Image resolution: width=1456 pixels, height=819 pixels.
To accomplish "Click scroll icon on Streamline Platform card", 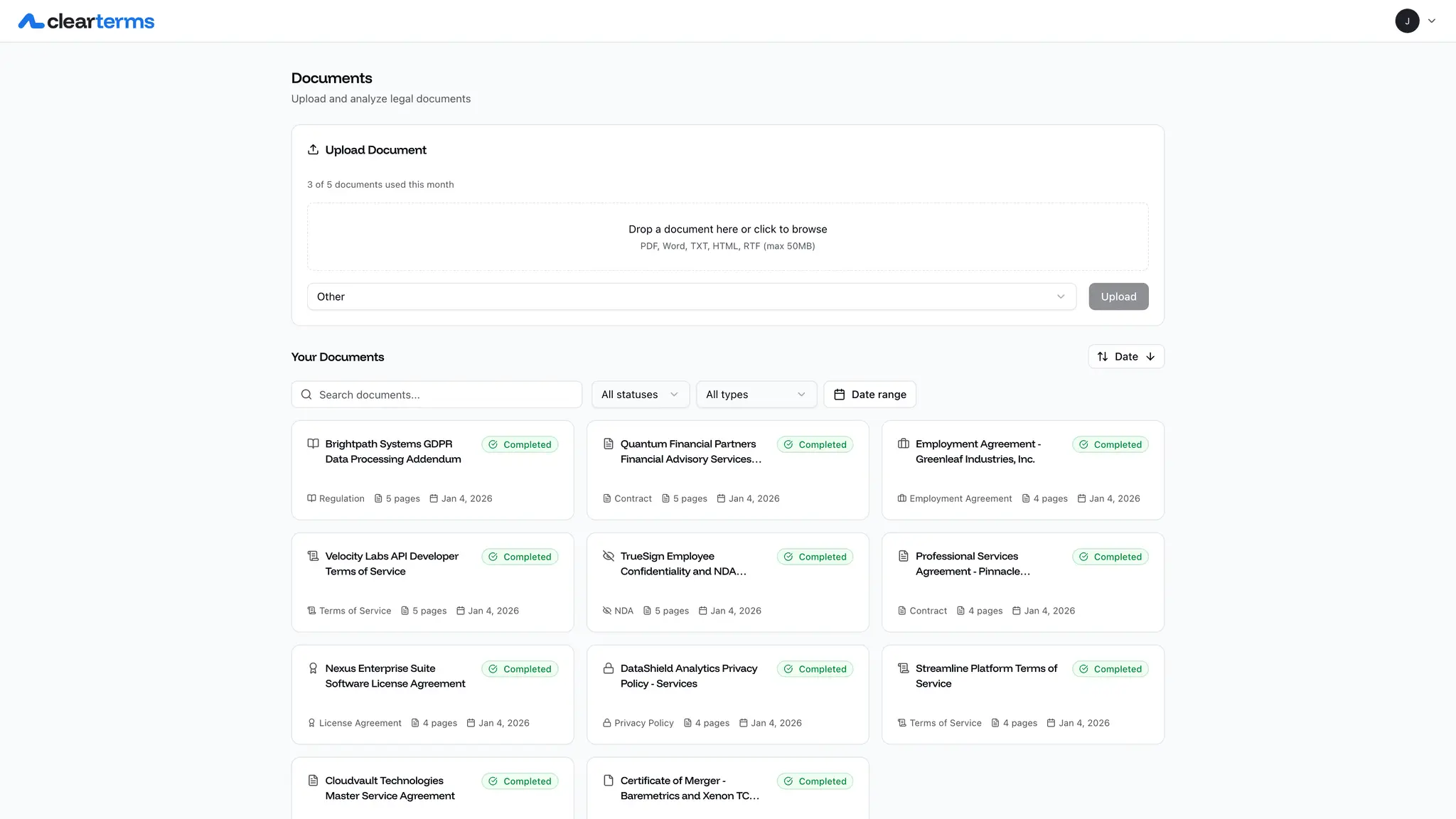I will click(904, 668).
